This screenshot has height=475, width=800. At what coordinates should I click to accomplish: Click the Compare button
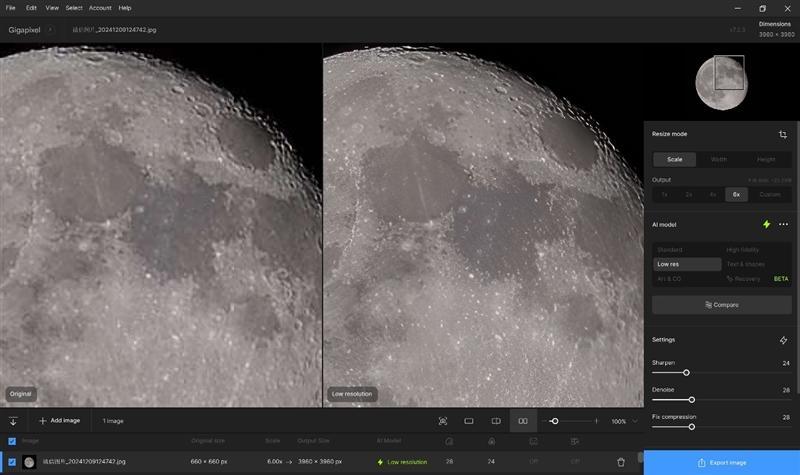tap(720, 304)
